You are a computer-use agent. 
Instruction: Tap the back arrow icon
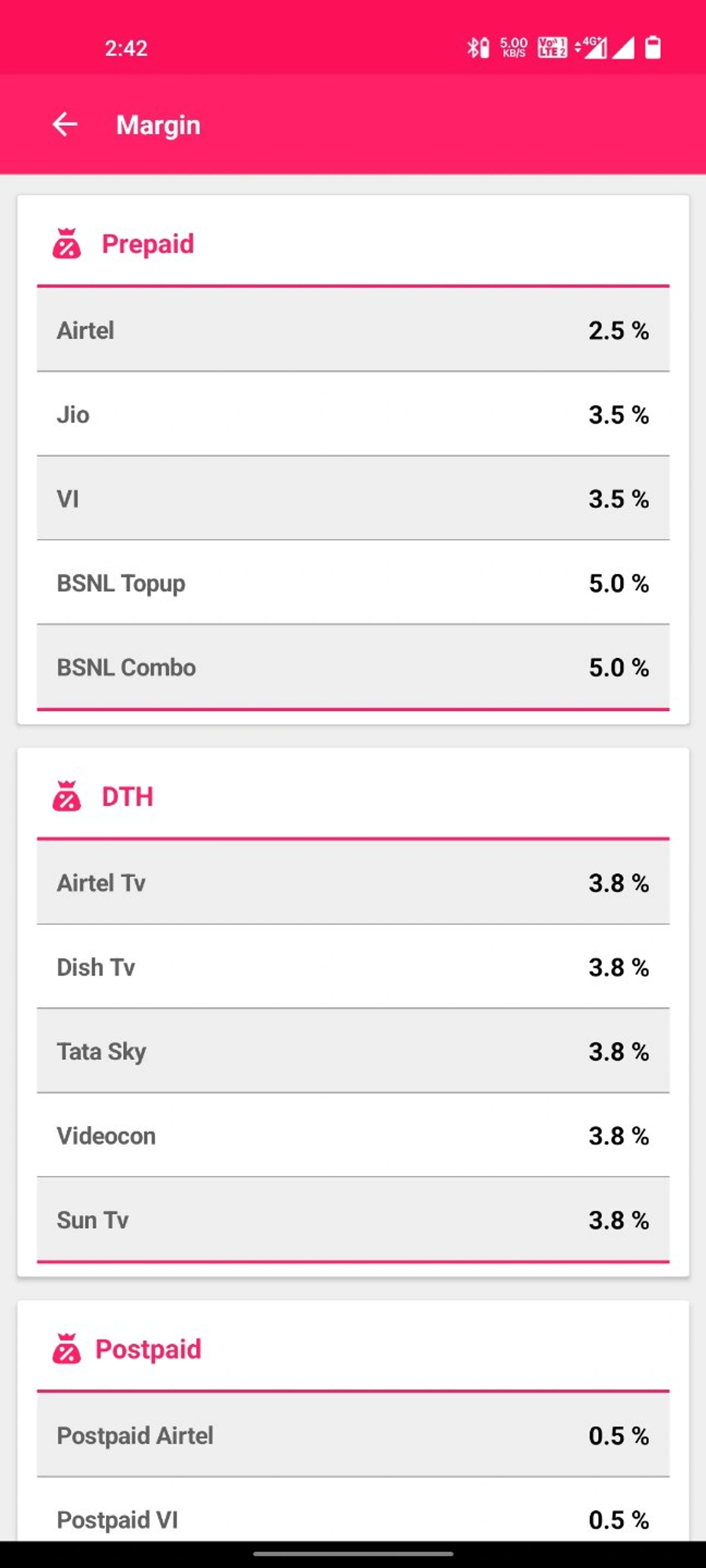tap(65, 124)
